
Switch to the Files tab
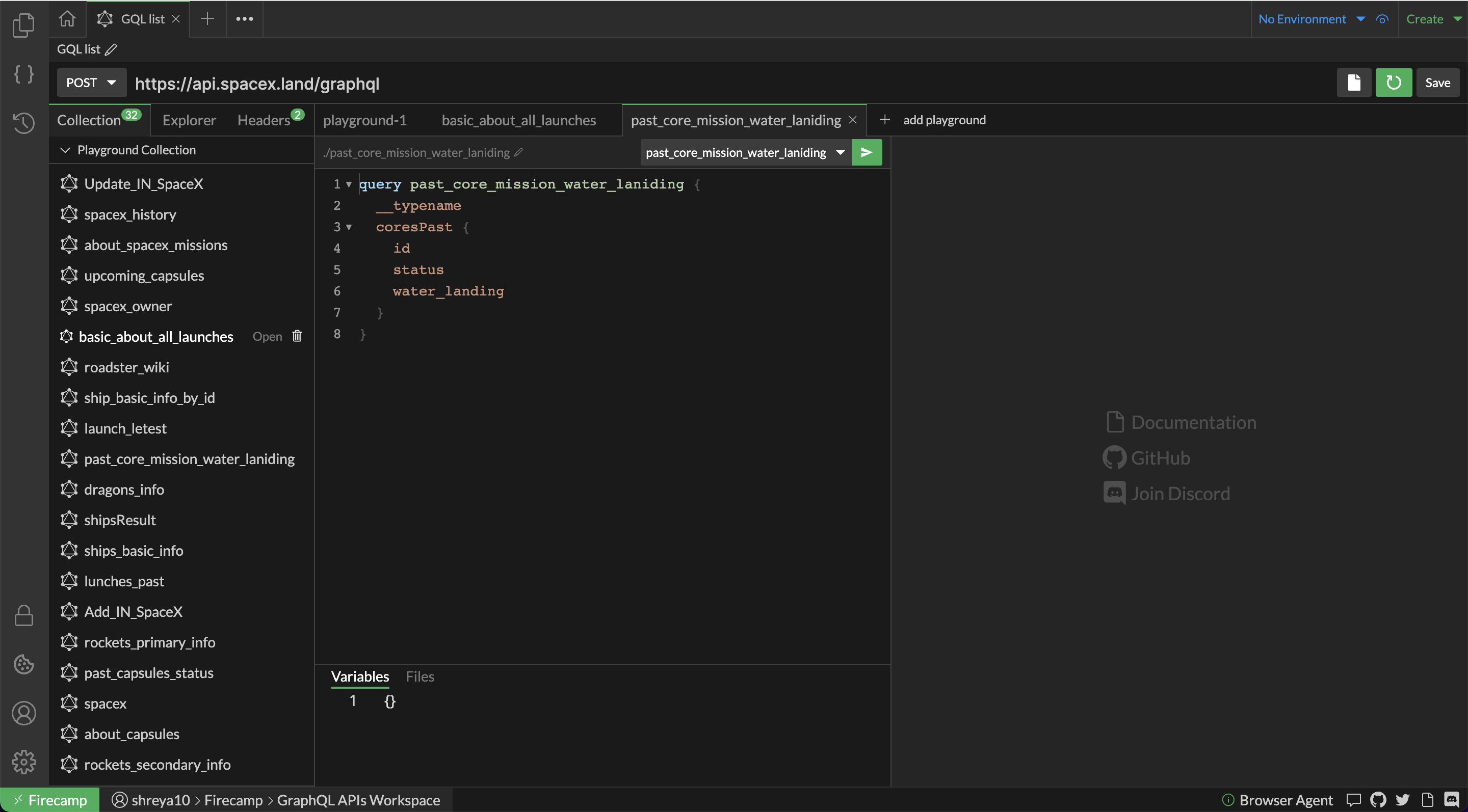click(420, 676)
